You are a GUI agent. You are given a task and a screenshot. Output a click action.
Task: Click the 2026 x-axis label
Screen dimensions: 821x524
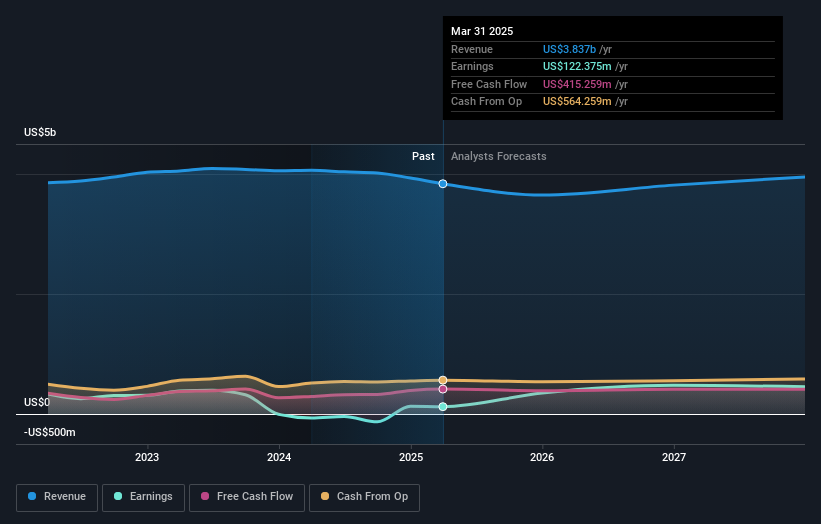coord(542,458)
